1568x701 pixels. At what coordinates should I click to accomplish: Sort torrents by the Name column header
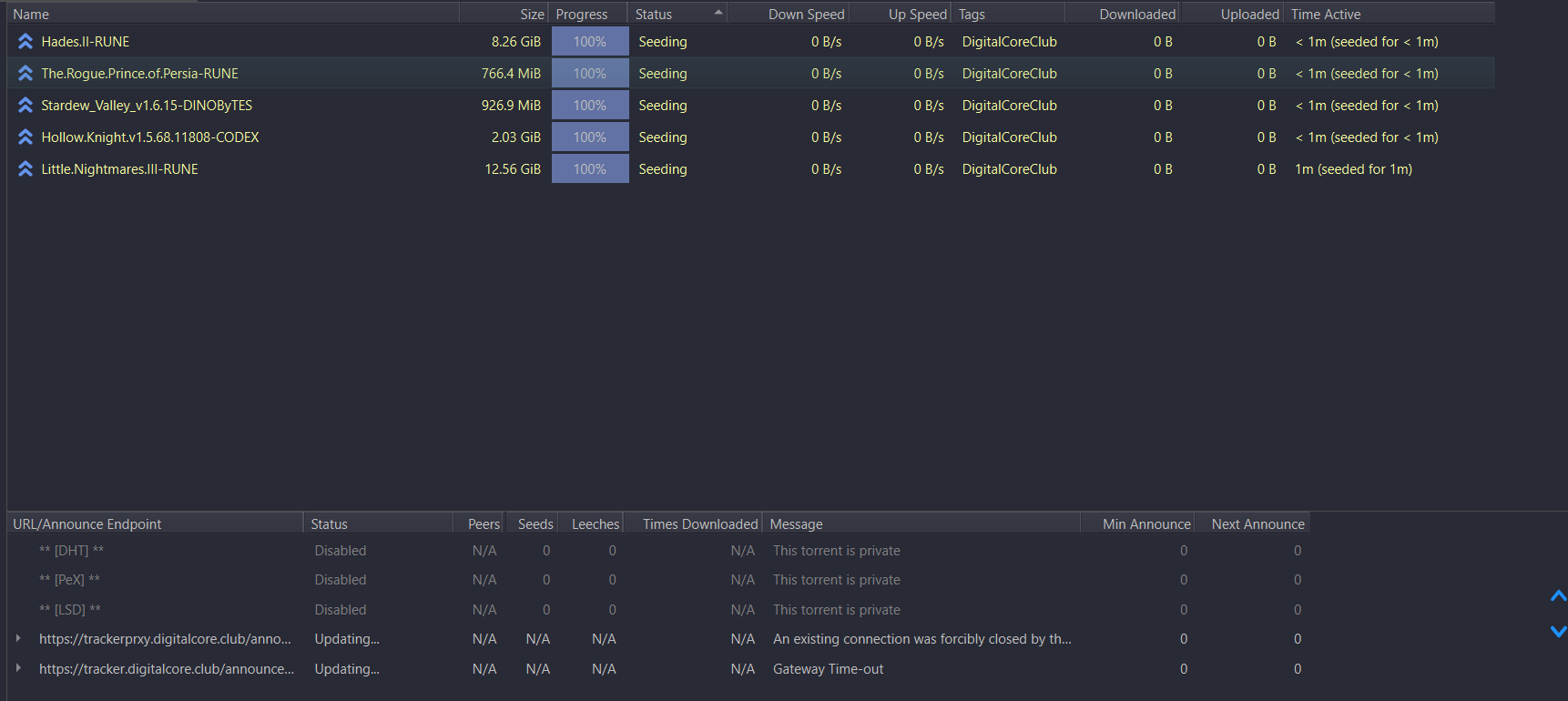point(31,15)
